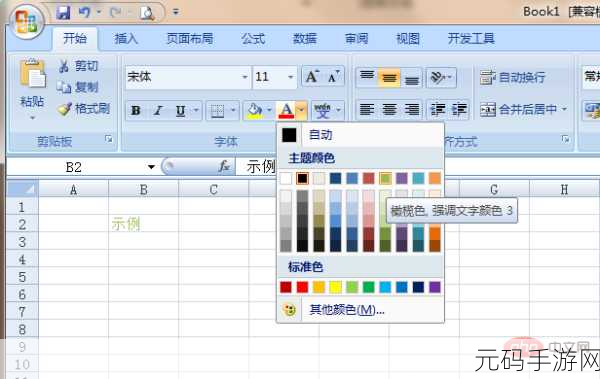This screenshot has height=379, width=600.
Task: Switch to the 数据 tab
Action: (x=305, y=38)
